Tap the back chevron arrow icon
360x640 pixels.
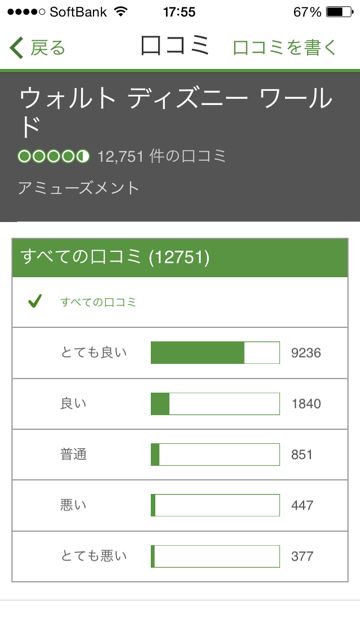[x=17, y=48]
